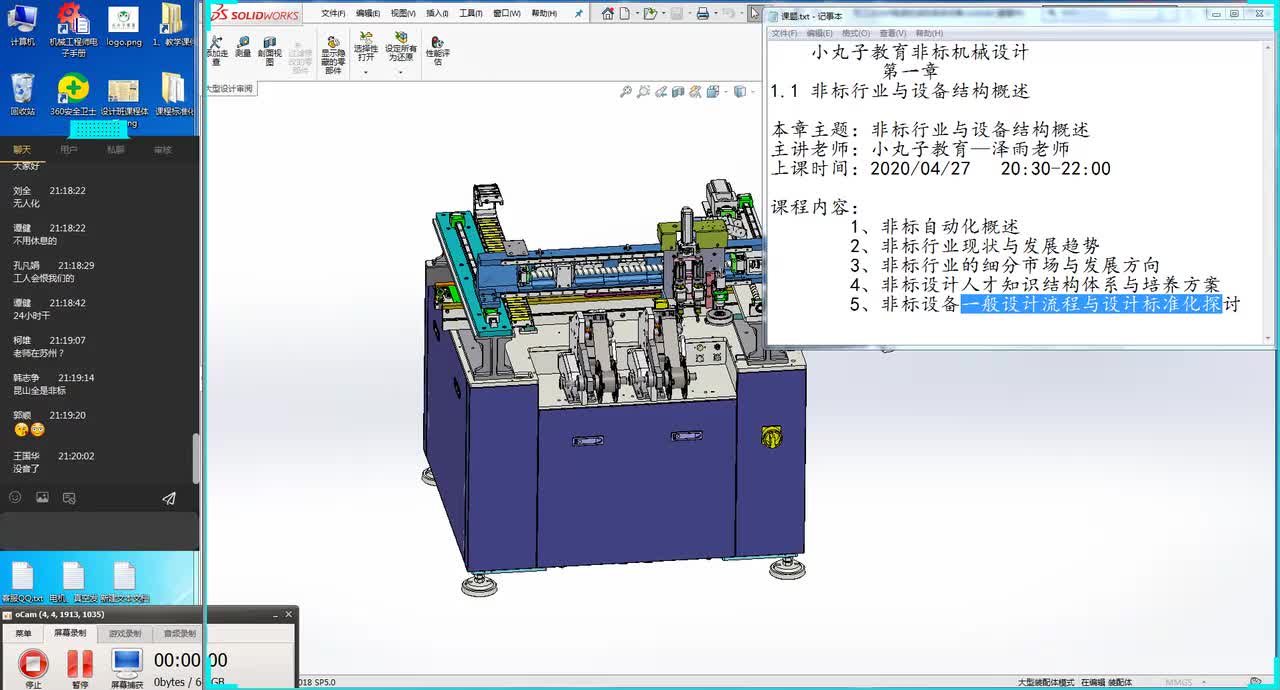Send chat message with paper plane icon

169,497
